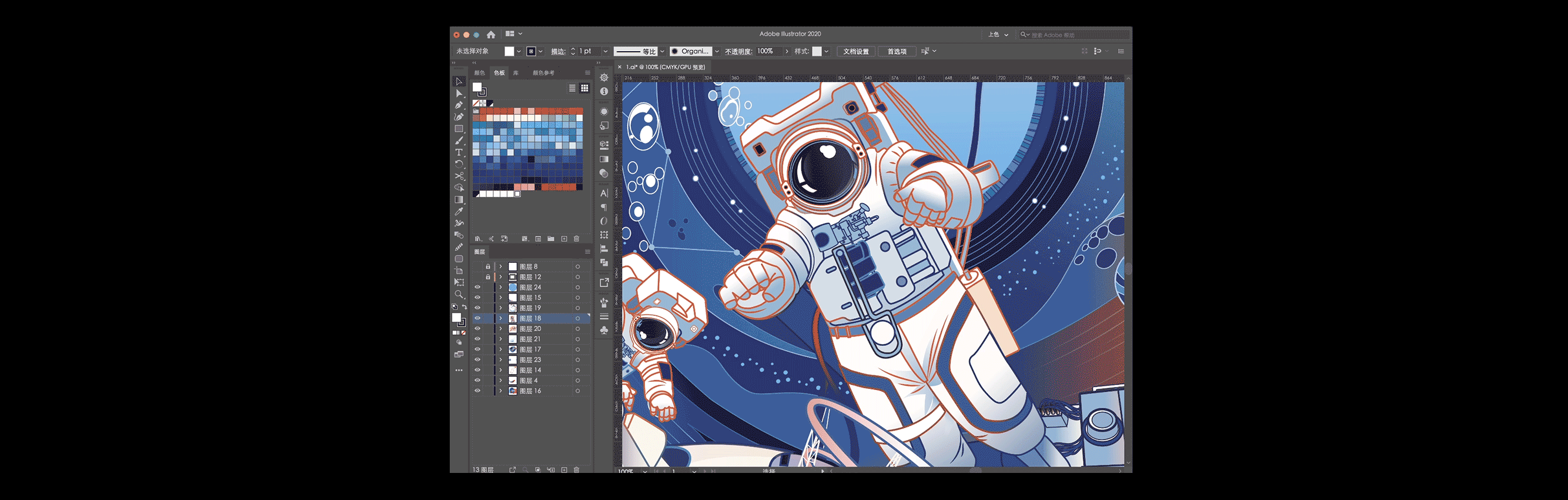
Task: Select the 图层 panel tab
Action: tap(480, 252)
